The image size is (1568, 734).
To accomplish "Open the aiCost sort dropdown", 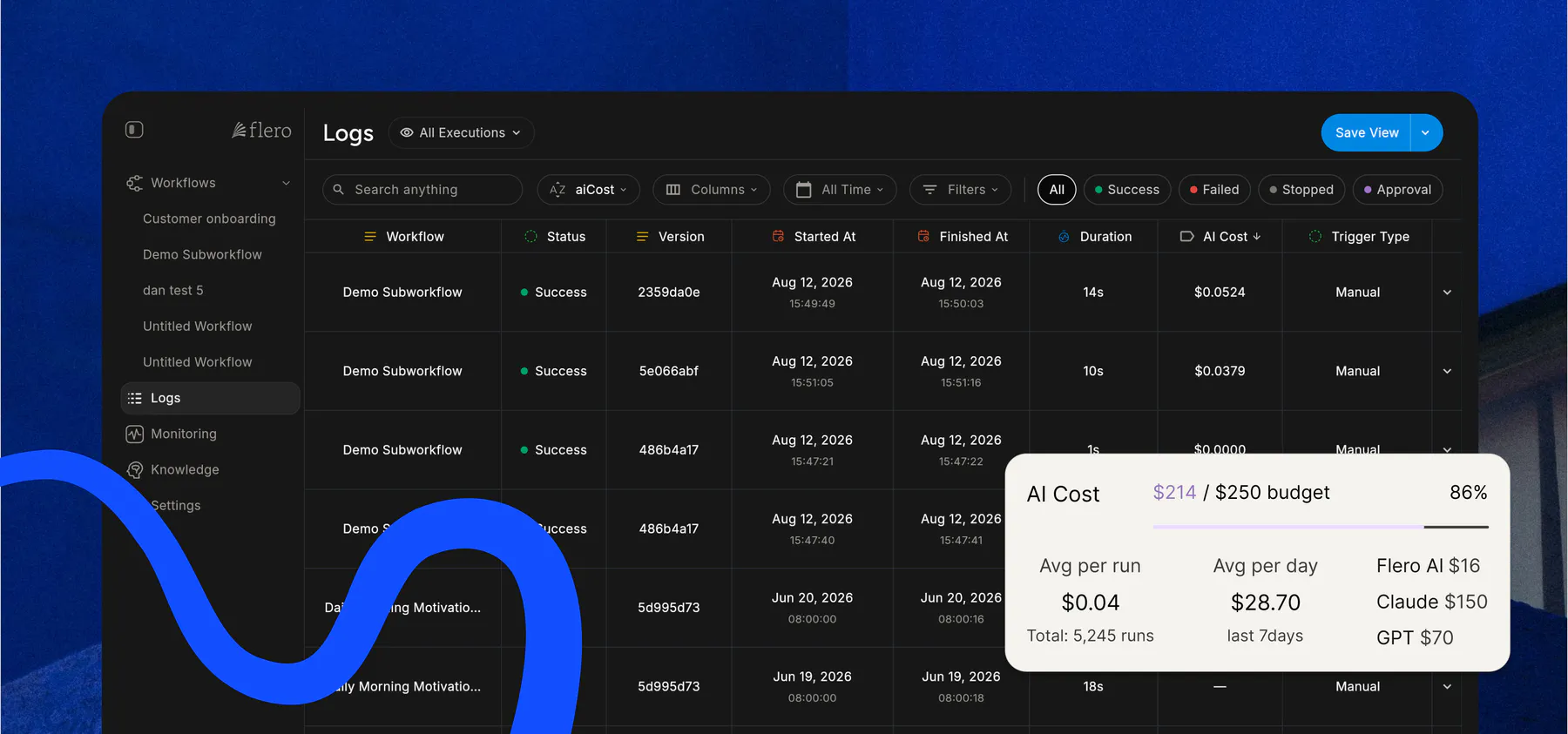I will [588, 189].
